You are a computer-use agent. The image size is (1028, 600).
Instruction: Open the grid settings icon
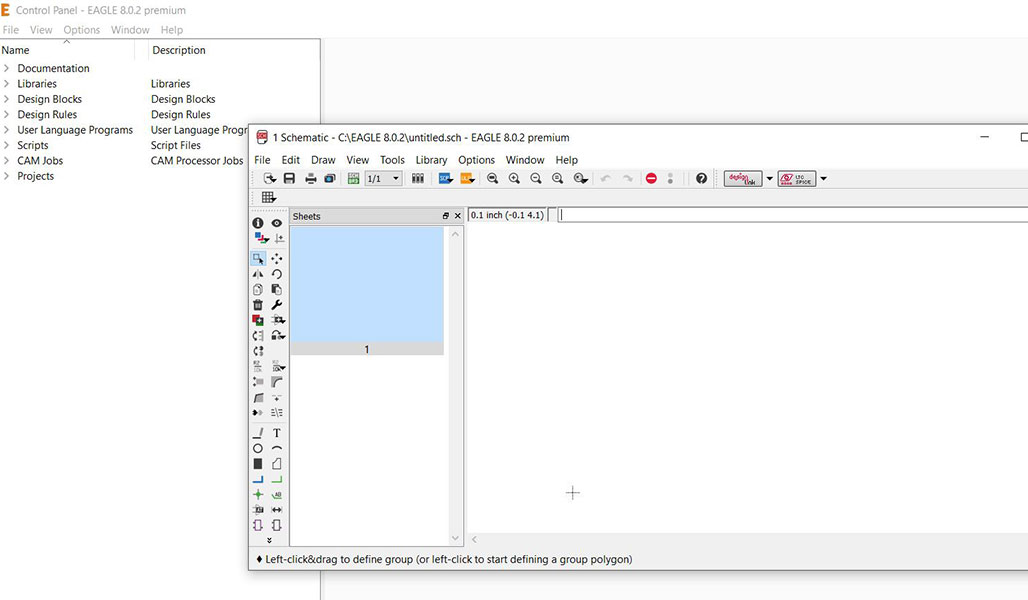(269, 197)
